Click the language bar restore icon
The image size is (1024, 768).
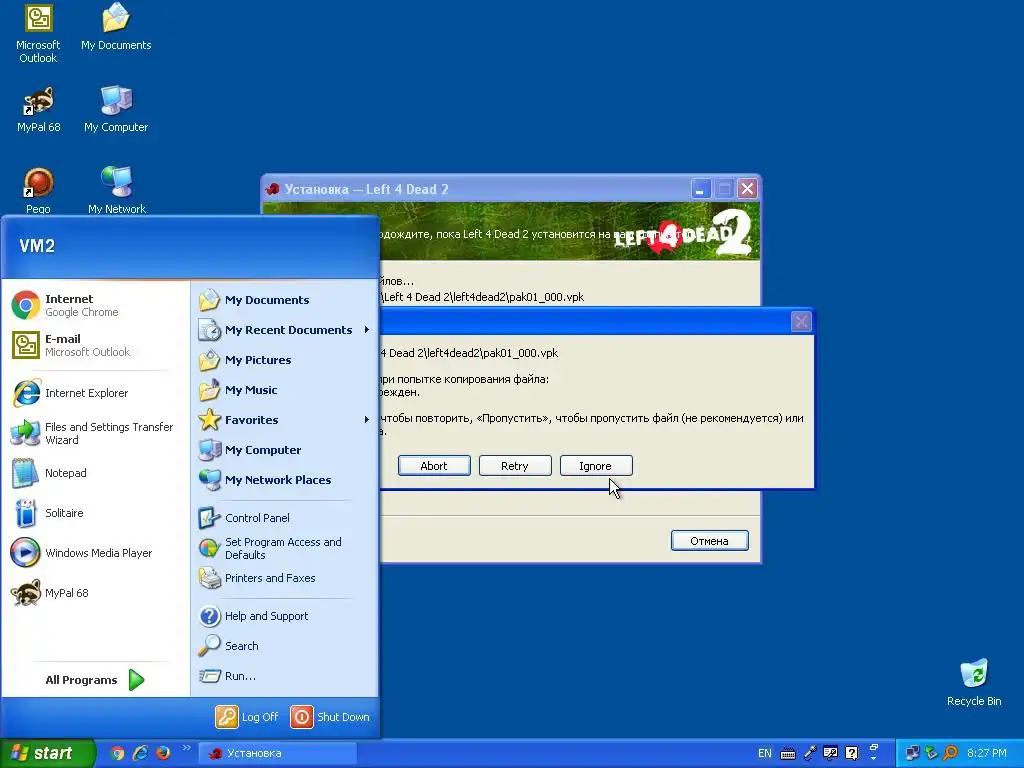pos(873,747)
